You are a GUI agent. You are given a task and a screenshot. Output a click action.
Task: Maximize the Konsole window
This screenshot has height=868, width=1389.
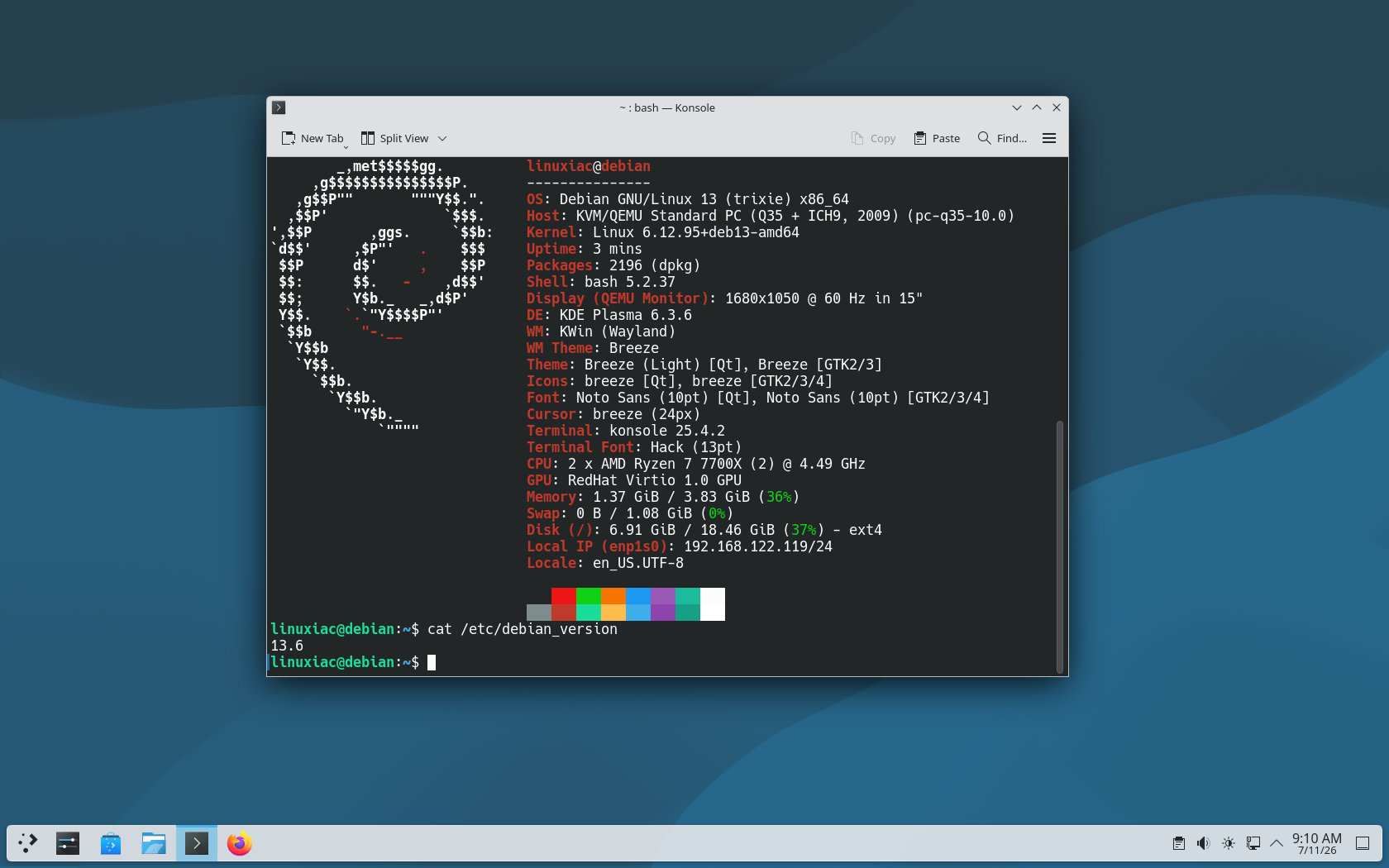tap(1037, 107)
